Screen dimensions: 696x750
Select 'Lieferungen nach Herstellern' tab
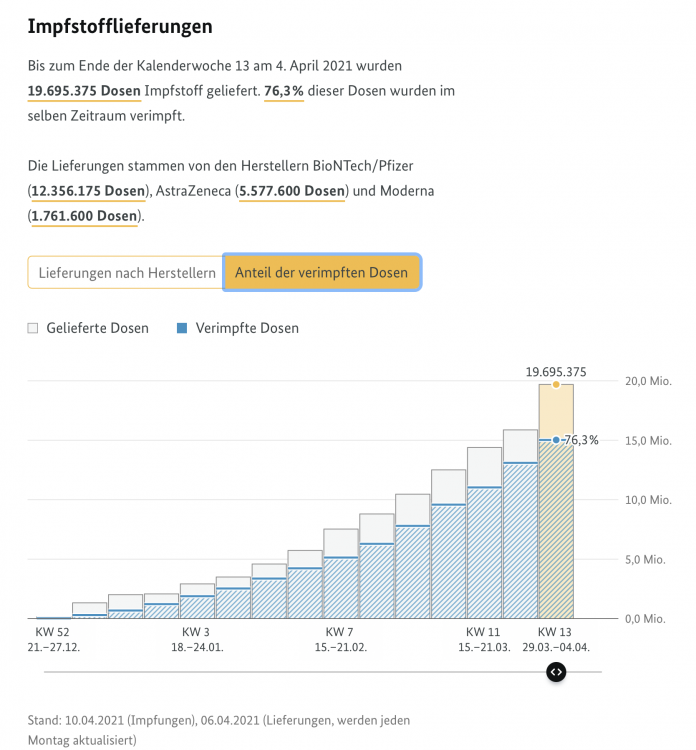pos(126,272)
